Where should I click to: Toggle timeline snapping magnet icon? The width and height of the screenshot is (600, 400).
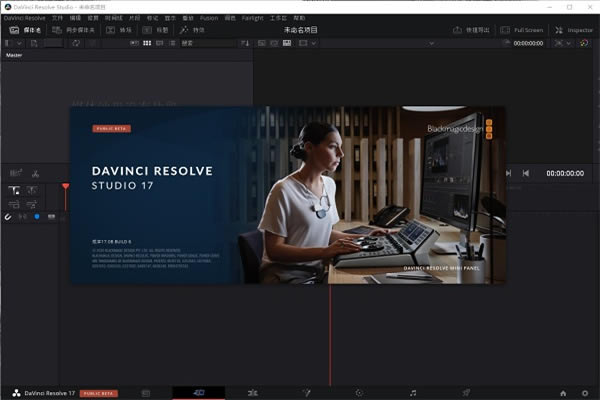tap(8, 216)
